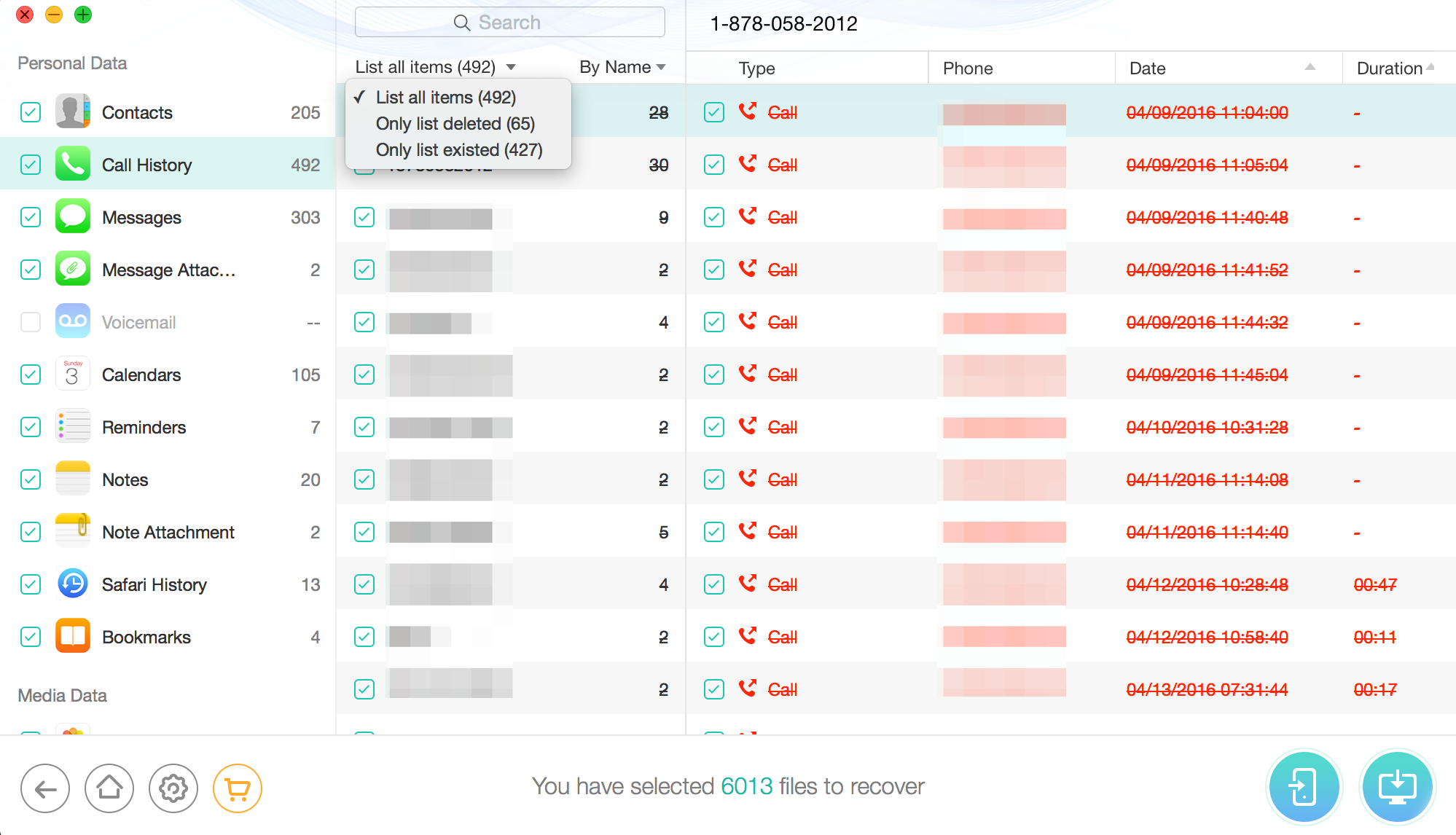This screenshot has height=835, width=1456.
Task: Toggle checkbox for first call history row
Action: (x=714, y=112)
